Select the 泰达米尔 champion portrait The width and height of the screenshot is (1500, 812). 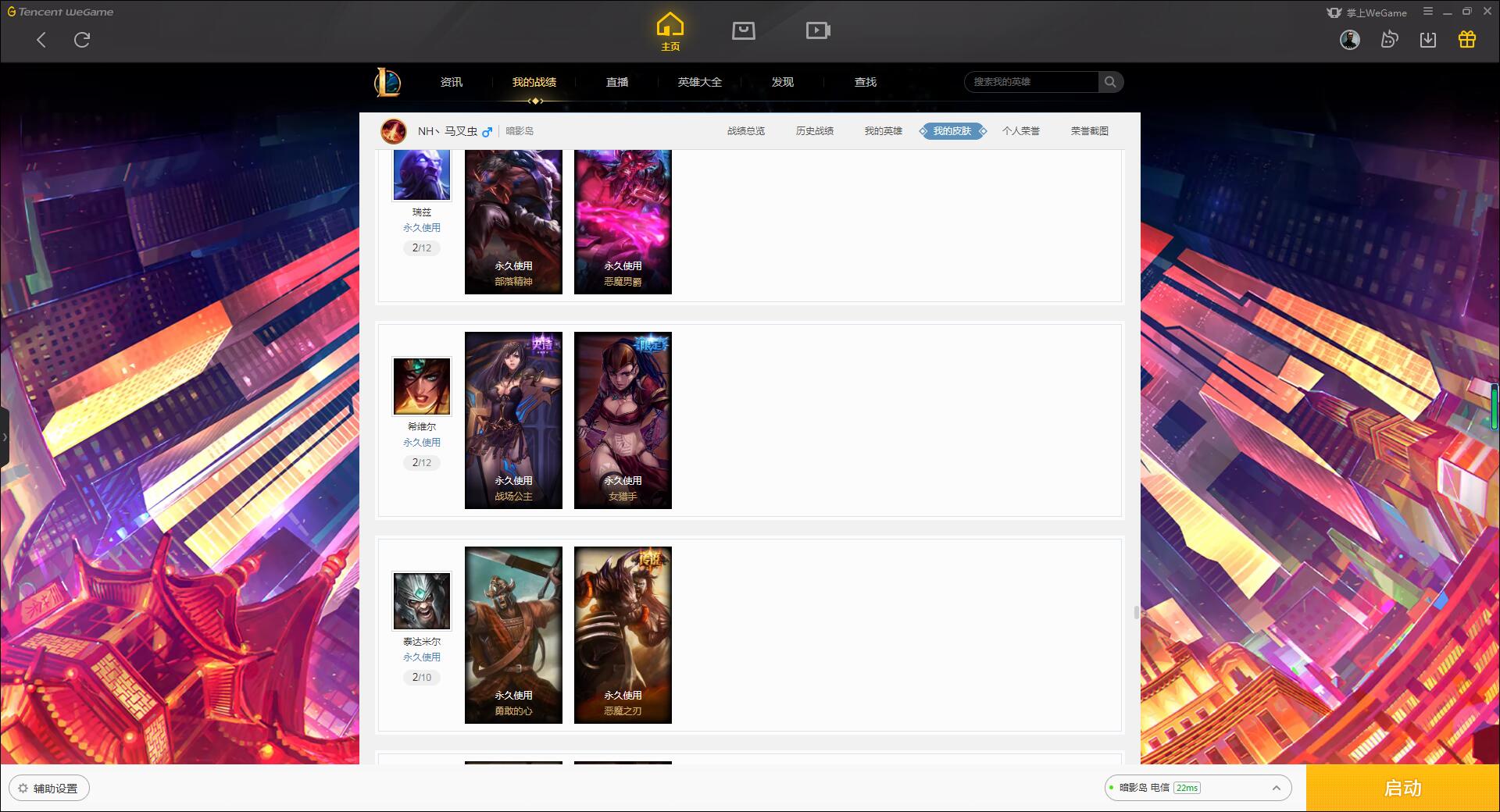422,601
